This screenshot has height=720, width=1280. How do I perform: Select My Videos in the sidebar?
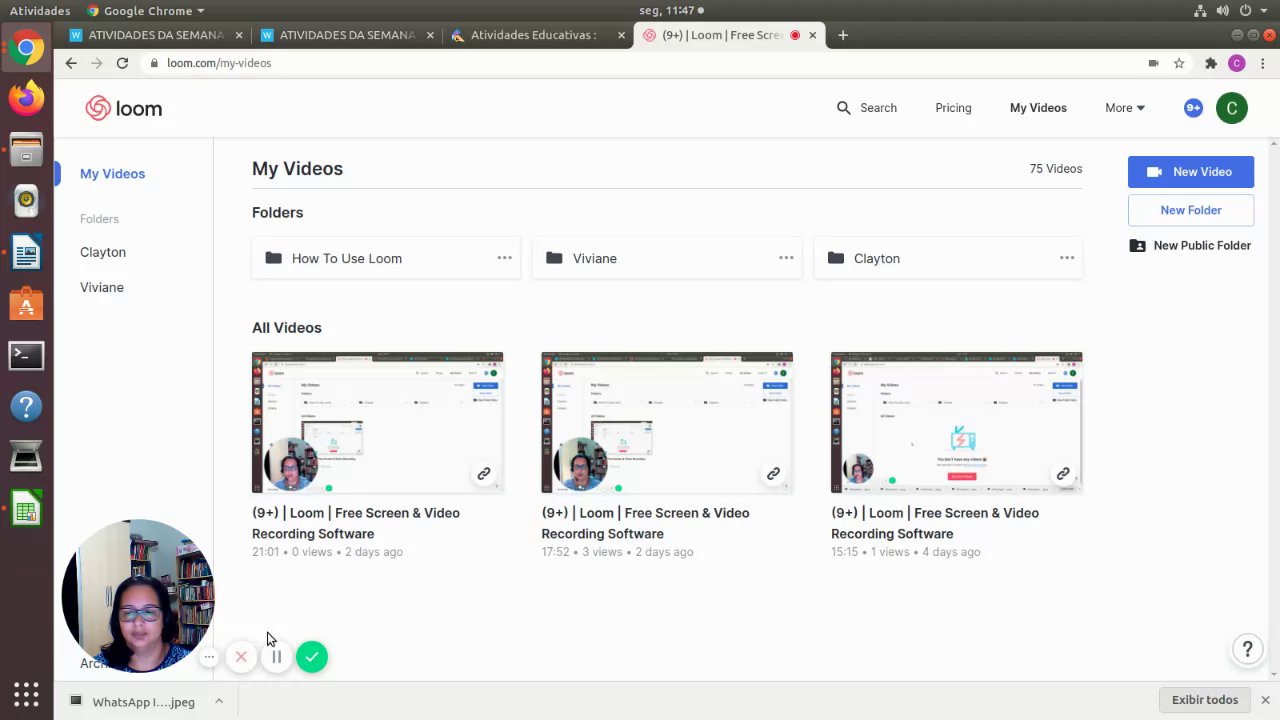[x=112, y=174]
